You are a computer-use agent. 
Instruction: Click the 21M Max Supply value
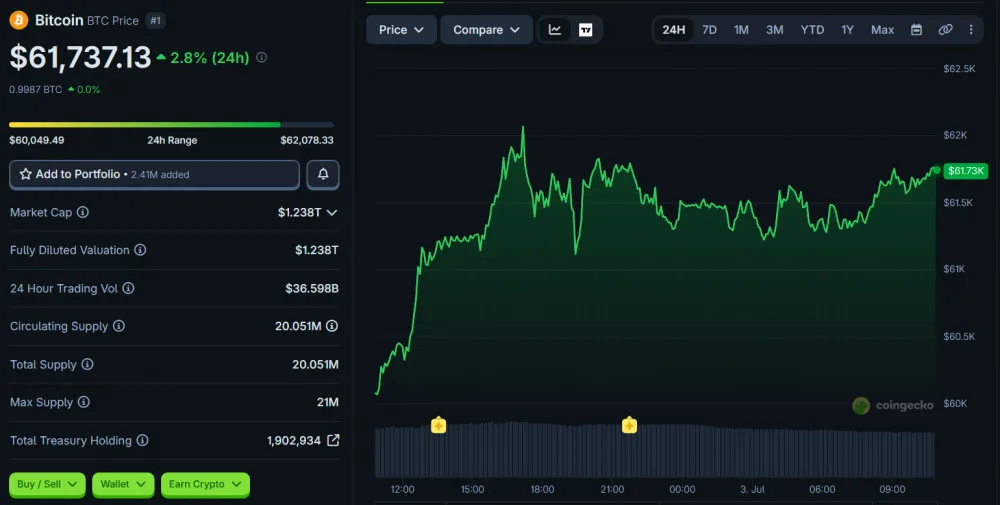[328, 402]
